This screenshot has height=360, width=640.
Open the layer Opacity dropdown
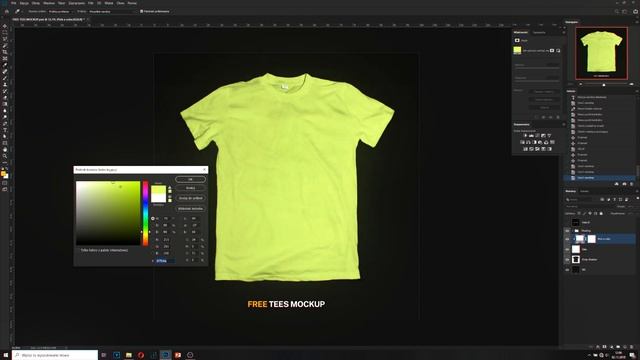click(x=632, y=207)
